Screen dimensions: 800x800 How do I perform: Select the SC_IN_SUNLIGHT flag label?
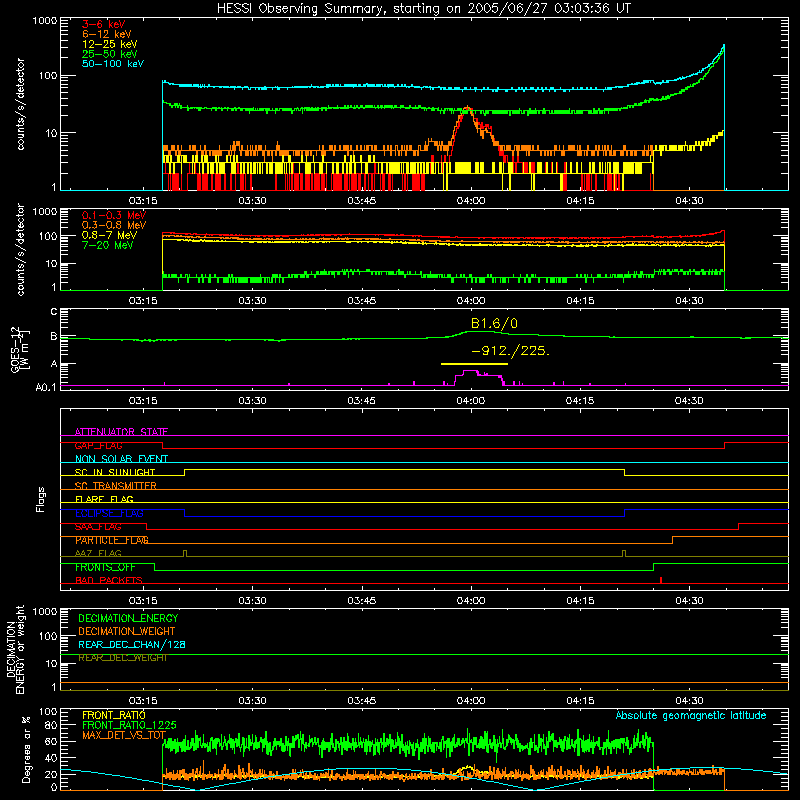point(115,472)
